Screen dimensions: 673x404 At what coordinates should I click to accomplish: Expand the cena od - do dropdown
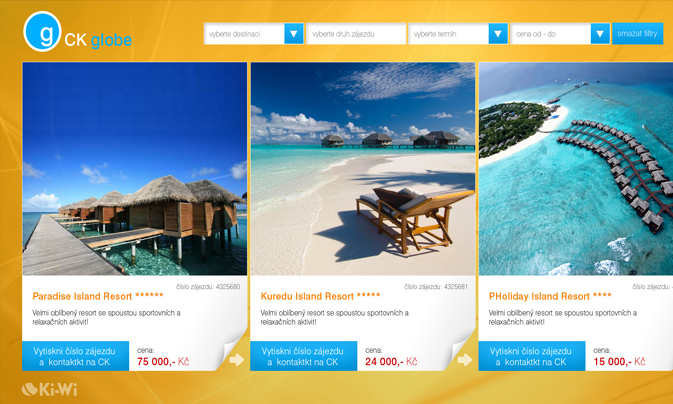tap(600, 33)
